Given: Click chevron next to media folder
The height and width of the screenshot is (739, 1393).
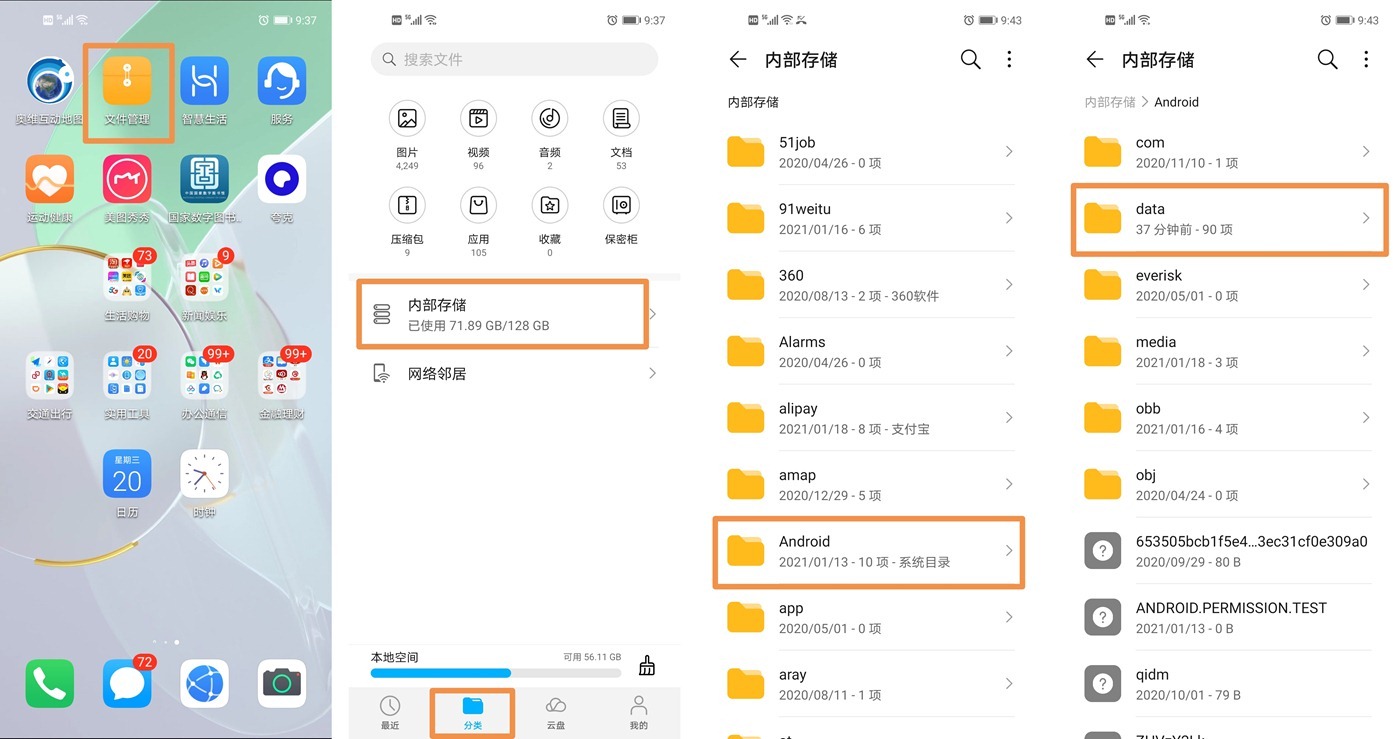Looking at the screenshot, I should pyautogui.click(x=1365, y=351).
